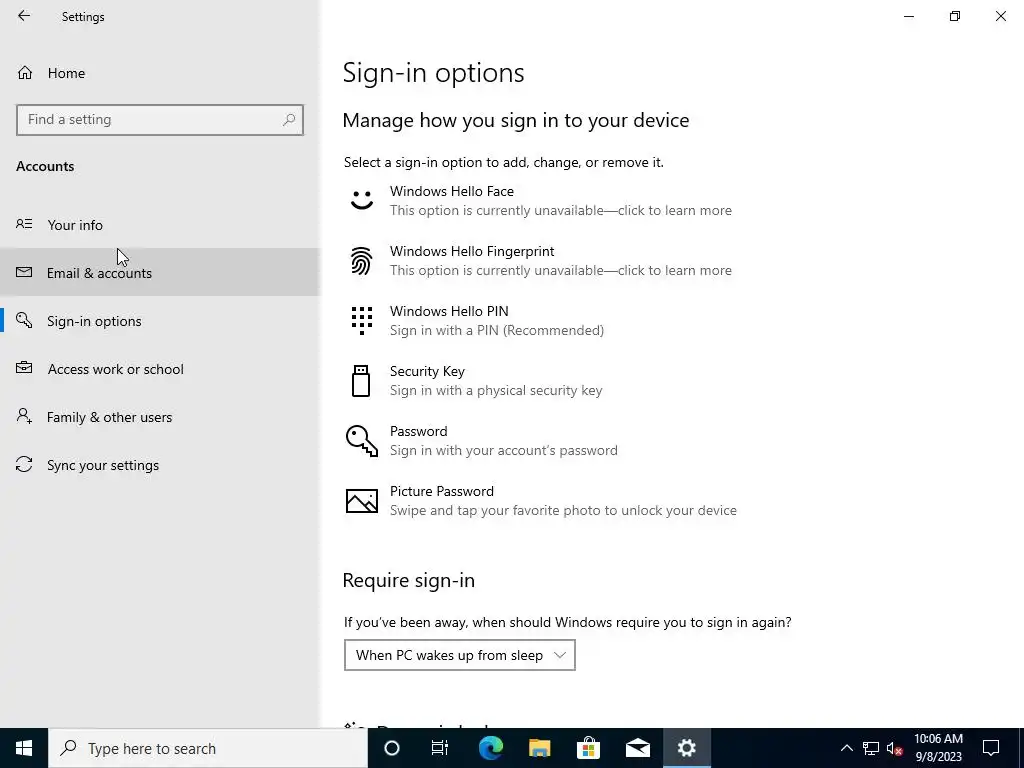Image resolution: width=1024 pixels, height=768 pixels.
Task: Open the notification center icon
Action: [x=991, y=748]
